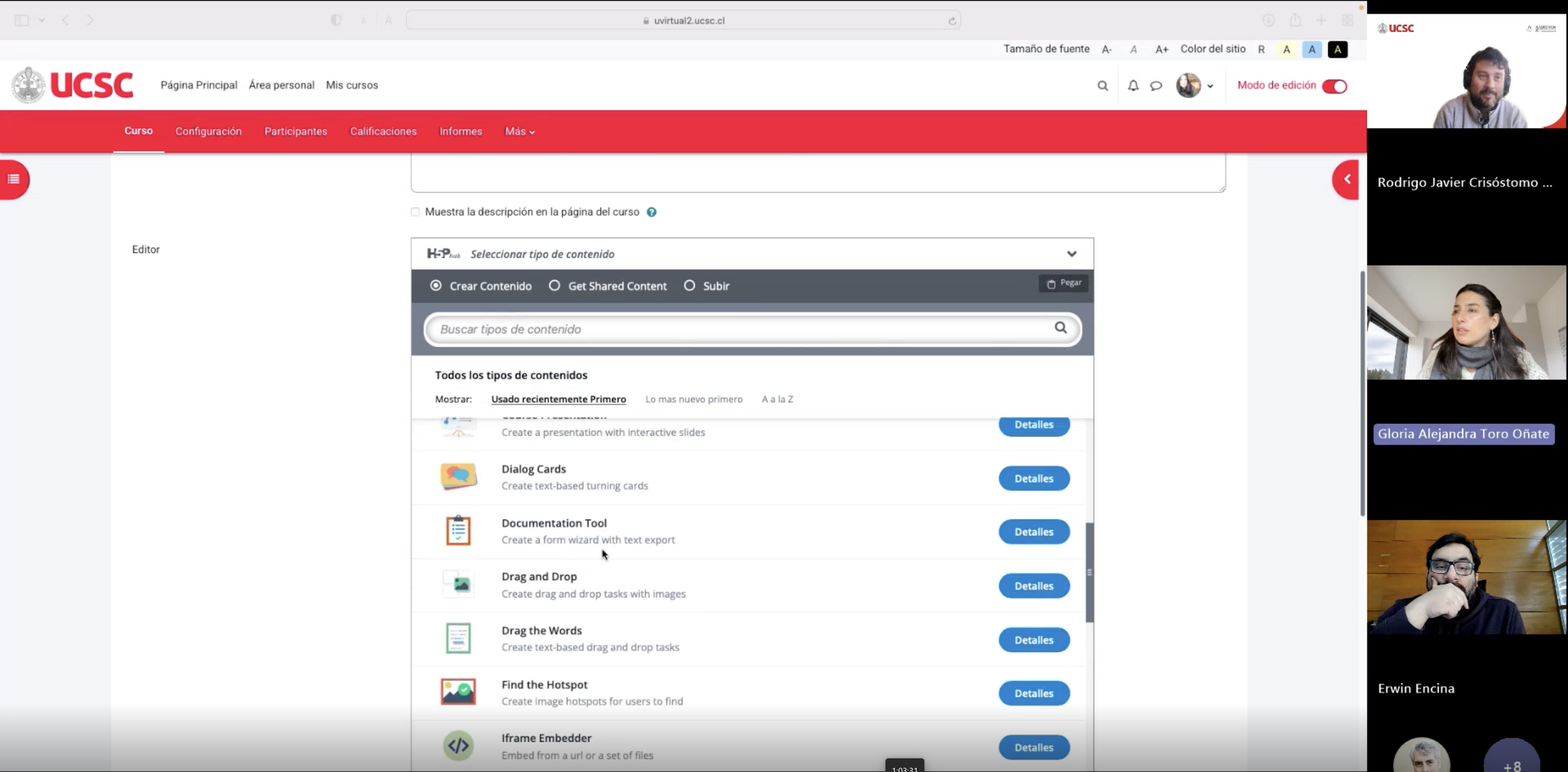This screenshot has height=772, width=1568.
Task: Click the Pegar button
Action: 1063,283
